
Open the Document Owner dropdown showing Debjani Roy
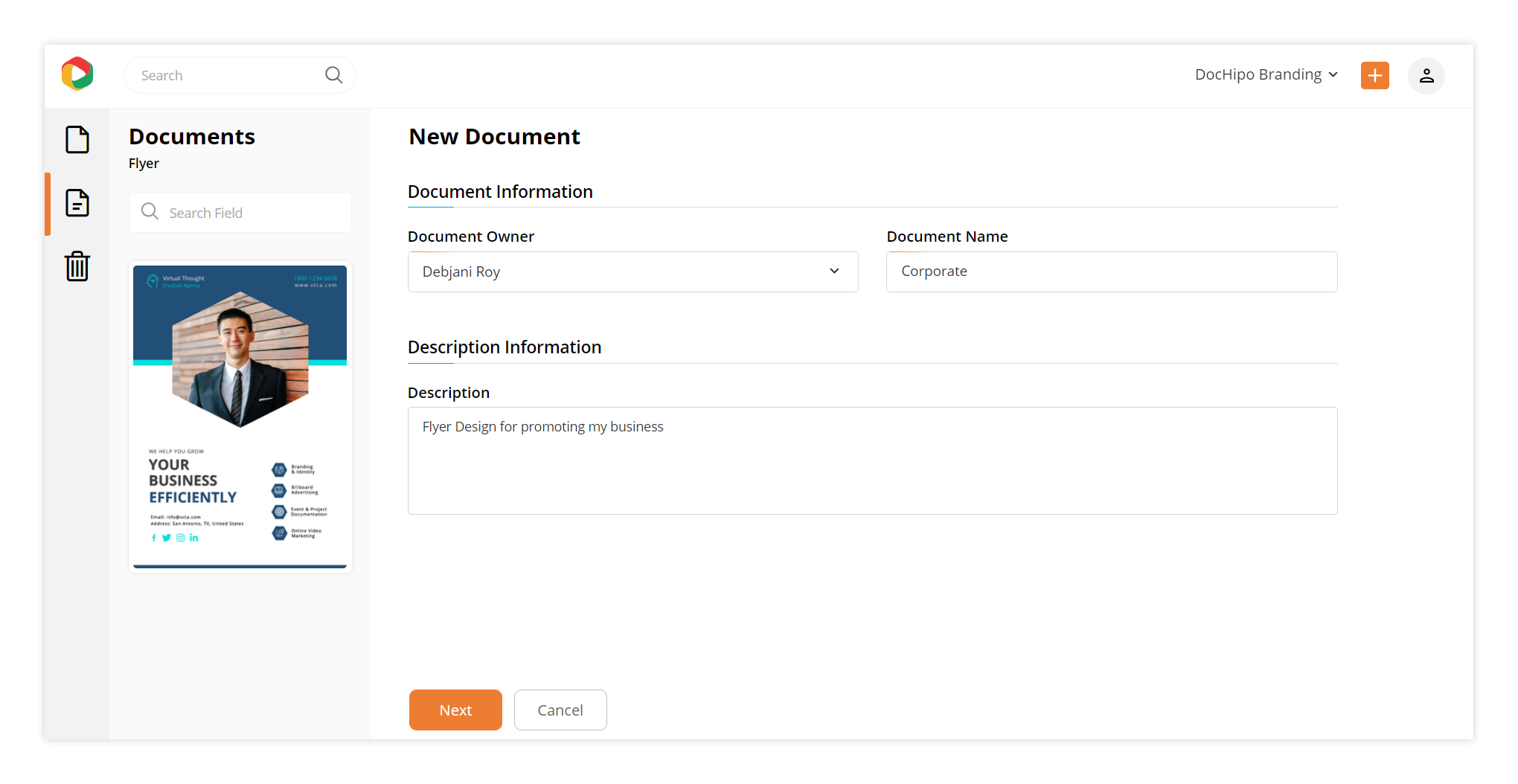point(632,271)
